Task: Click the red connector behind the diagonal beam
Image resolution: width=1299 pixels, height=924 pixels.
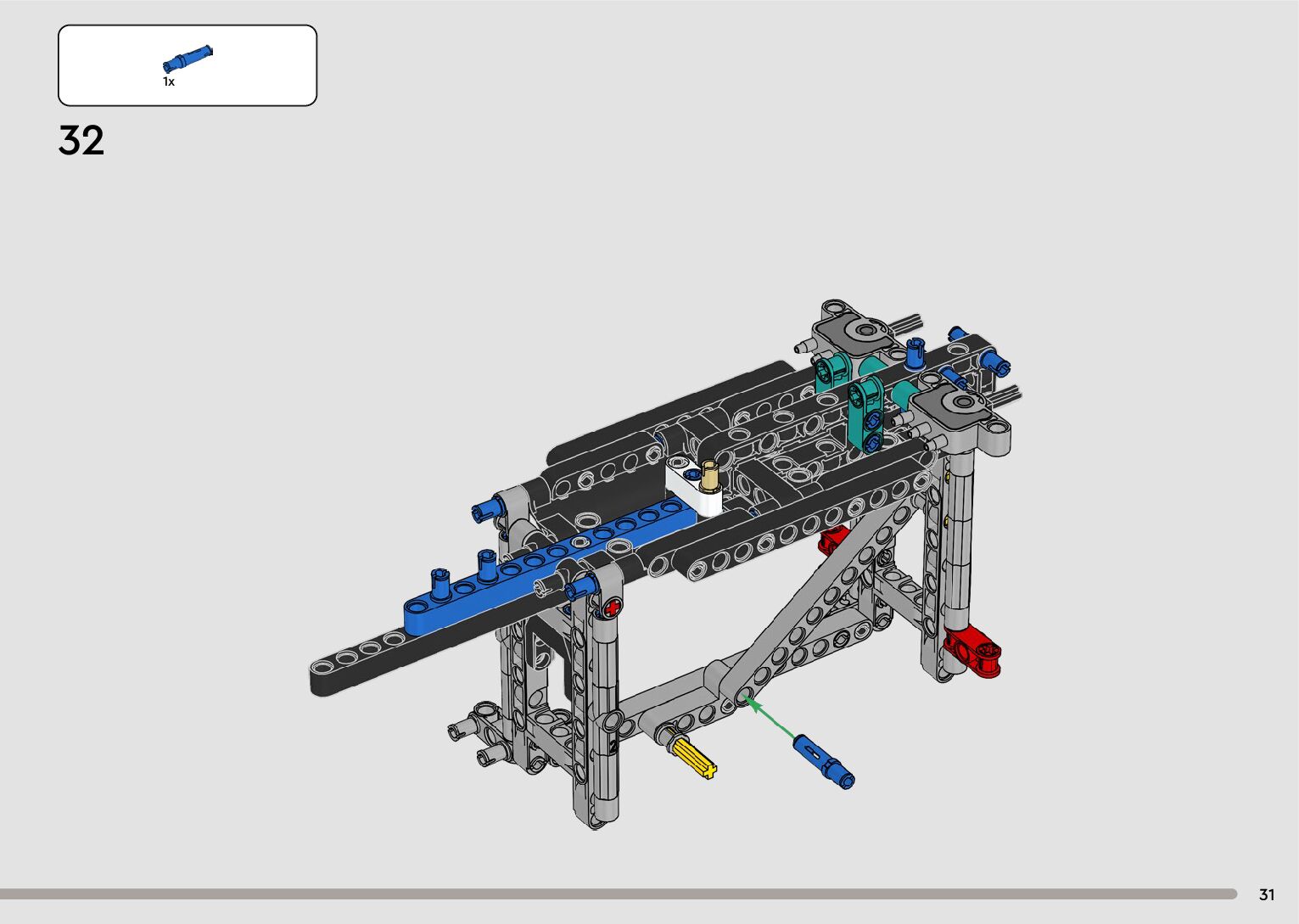Action: click(x=834, y=538)
